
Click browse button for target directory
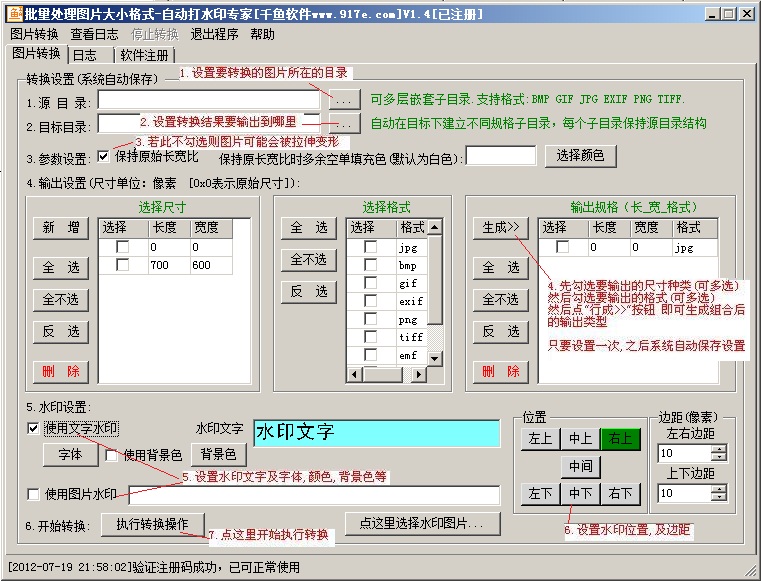(344, 124)
